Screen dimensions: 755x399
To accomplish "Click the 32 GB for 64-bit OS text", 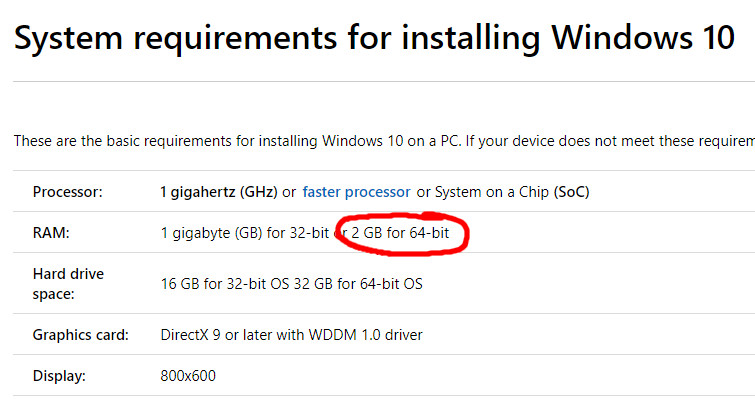I will coord(358,284).
